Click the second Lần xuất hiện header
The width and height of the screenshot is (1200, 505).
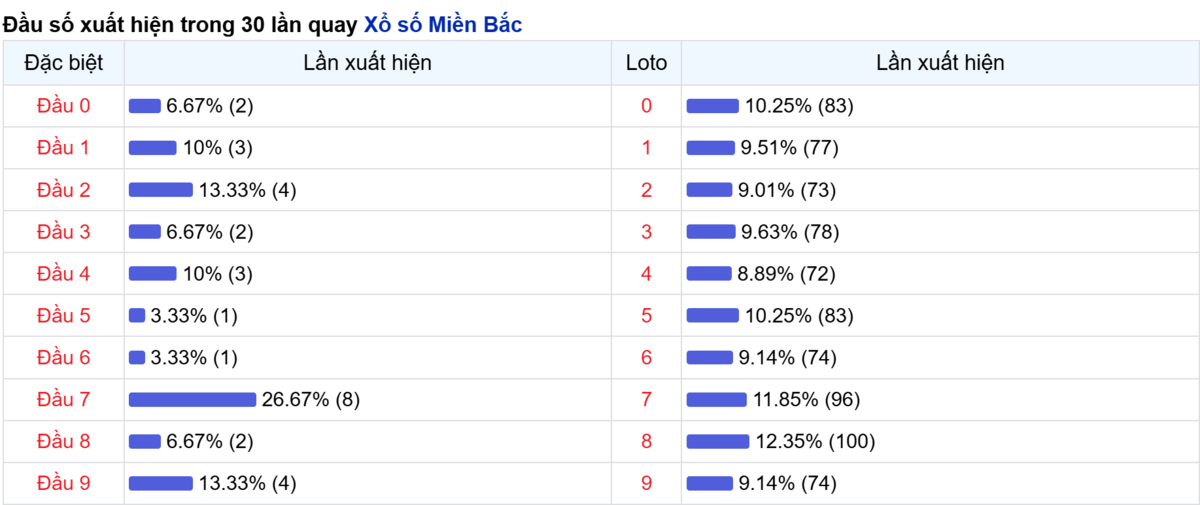pos(940,63)
